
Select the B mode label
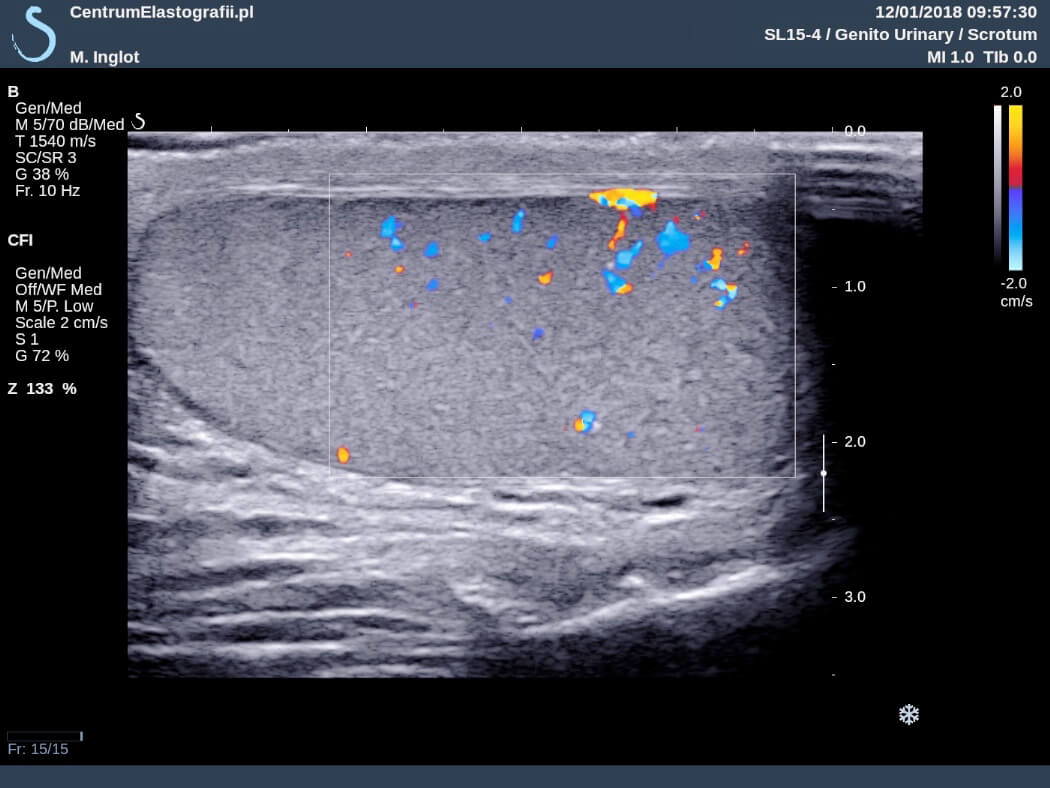pos(13,91)
